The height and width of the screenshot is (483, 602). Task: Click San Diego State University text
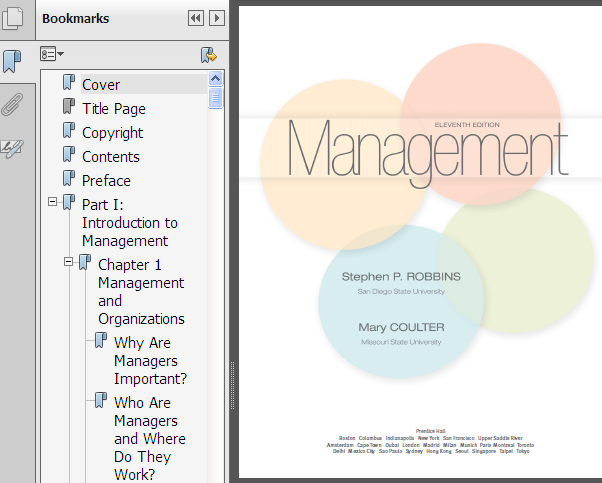point(401,291)
